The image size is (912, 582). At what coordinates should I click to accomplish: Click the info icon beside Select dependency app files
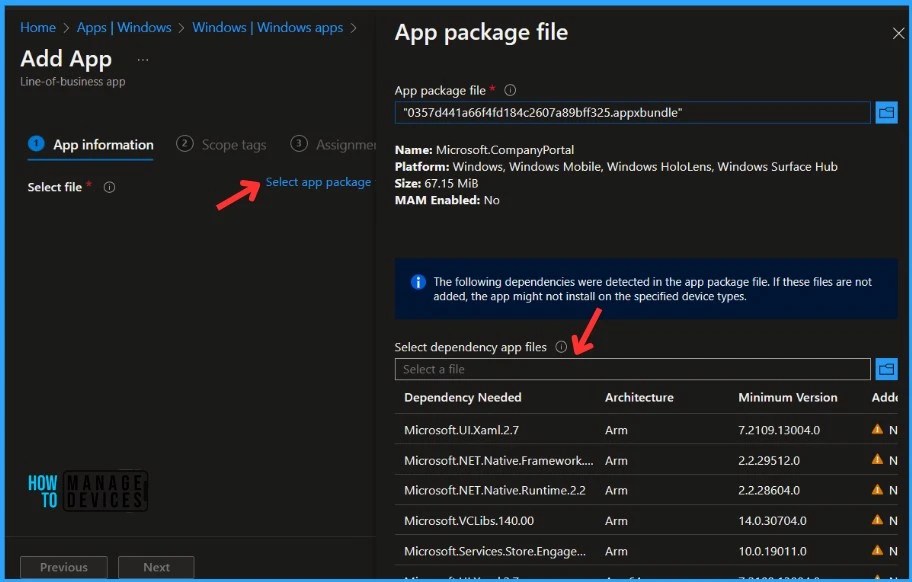click(560, 347)
